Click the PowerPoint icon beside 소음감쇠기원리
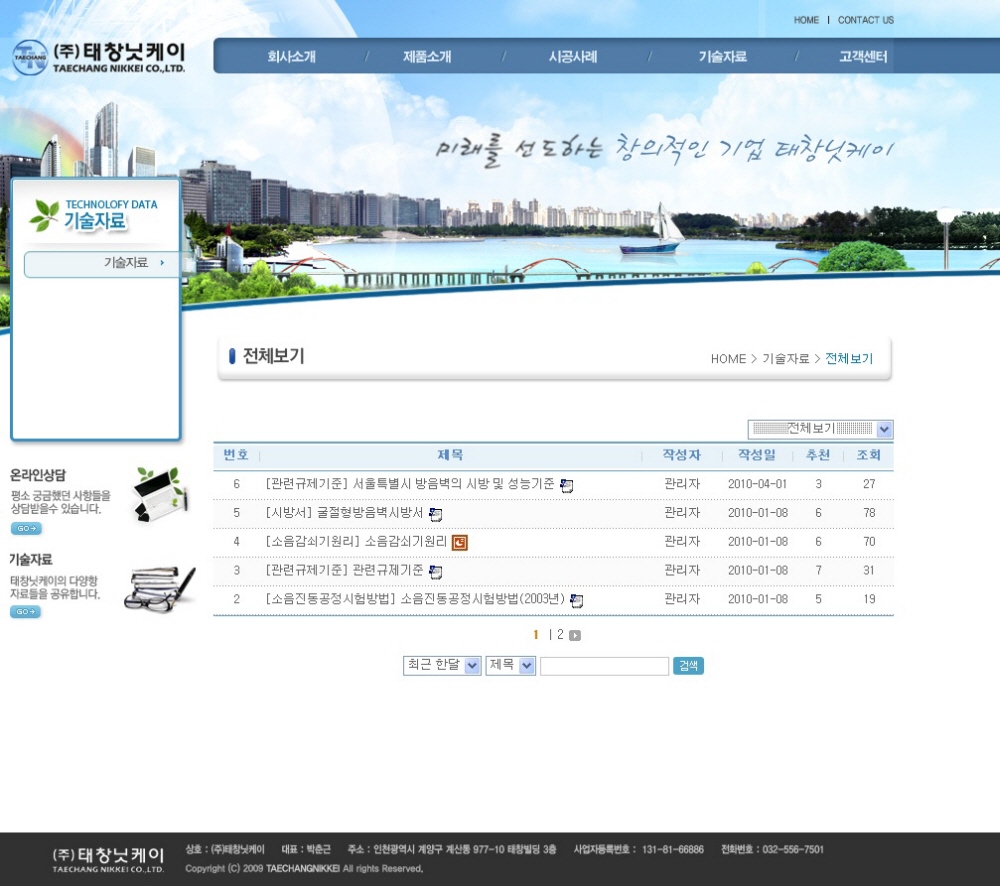 tap(460, 542)
